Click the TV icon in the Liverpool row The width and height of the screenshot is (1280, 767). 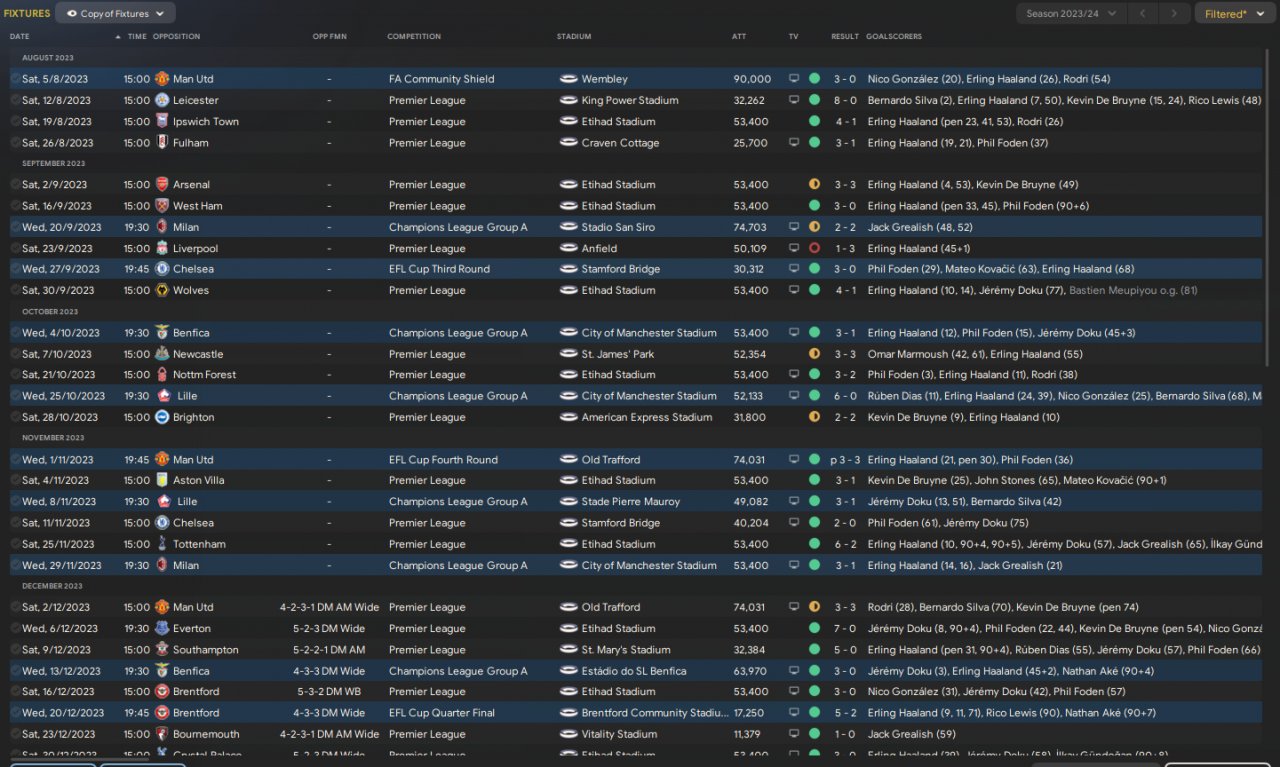click(x=795, y=248)
